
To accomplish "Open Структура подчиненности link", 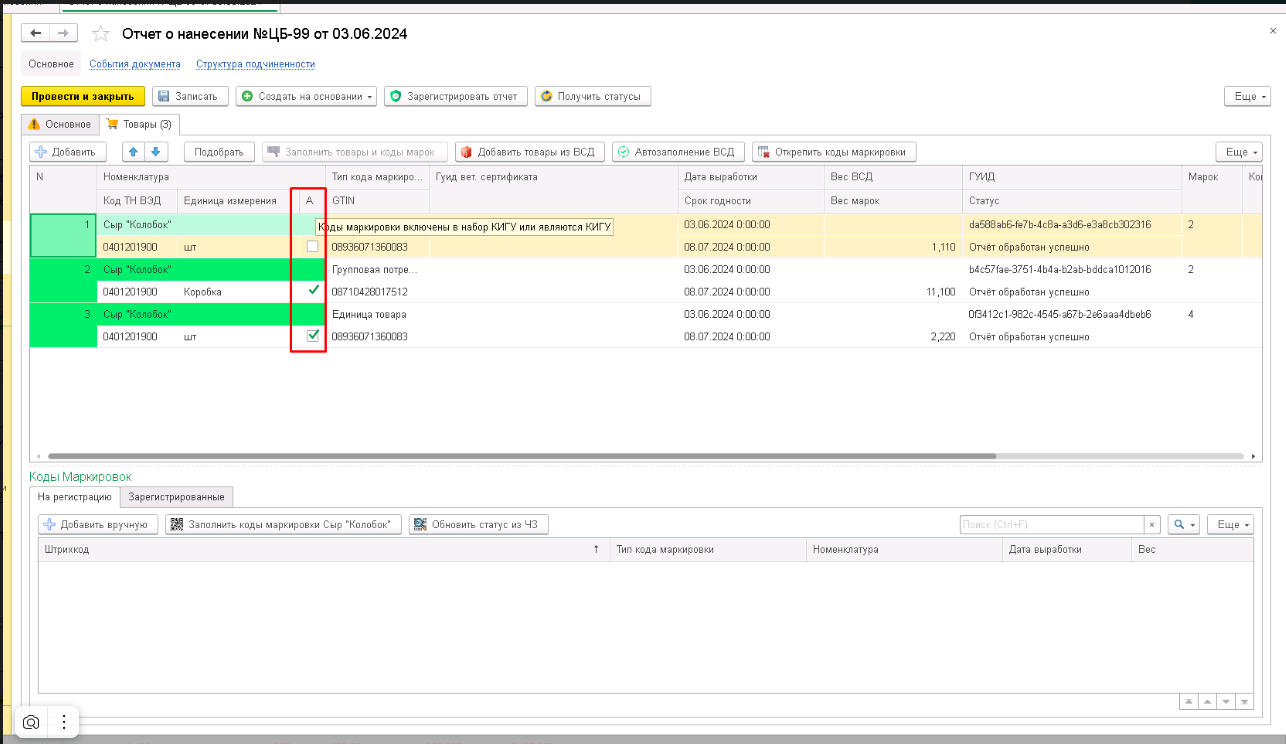I will [255, 64].
